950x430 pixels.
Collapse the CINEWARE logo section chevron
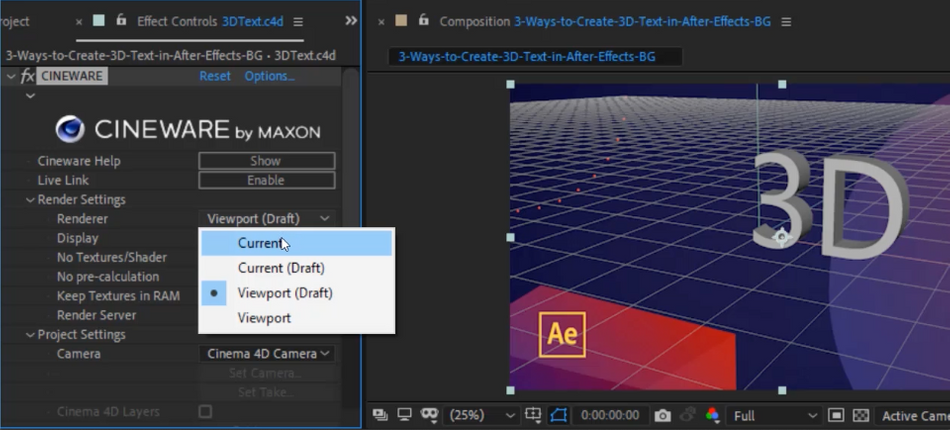[30, 96]
